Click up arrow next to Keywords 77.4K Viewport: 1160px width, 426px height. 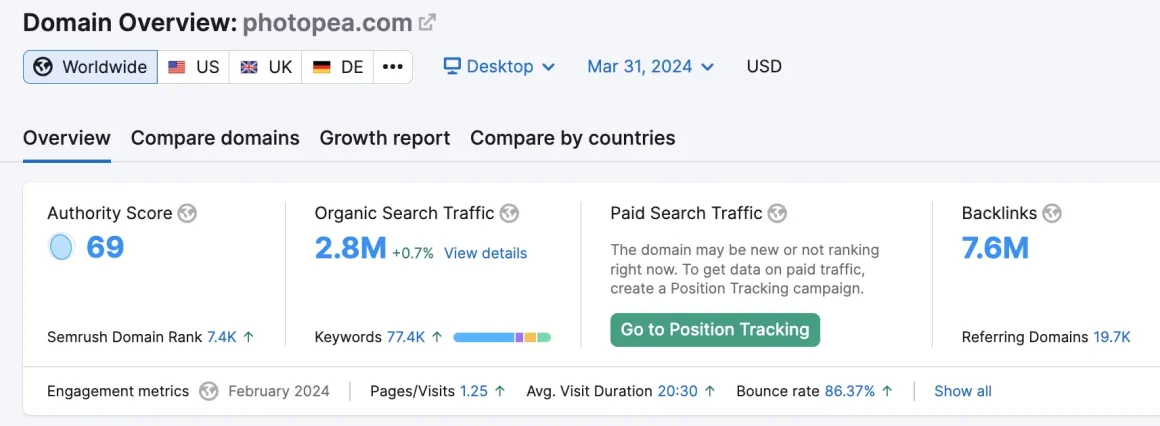(436, 337)
